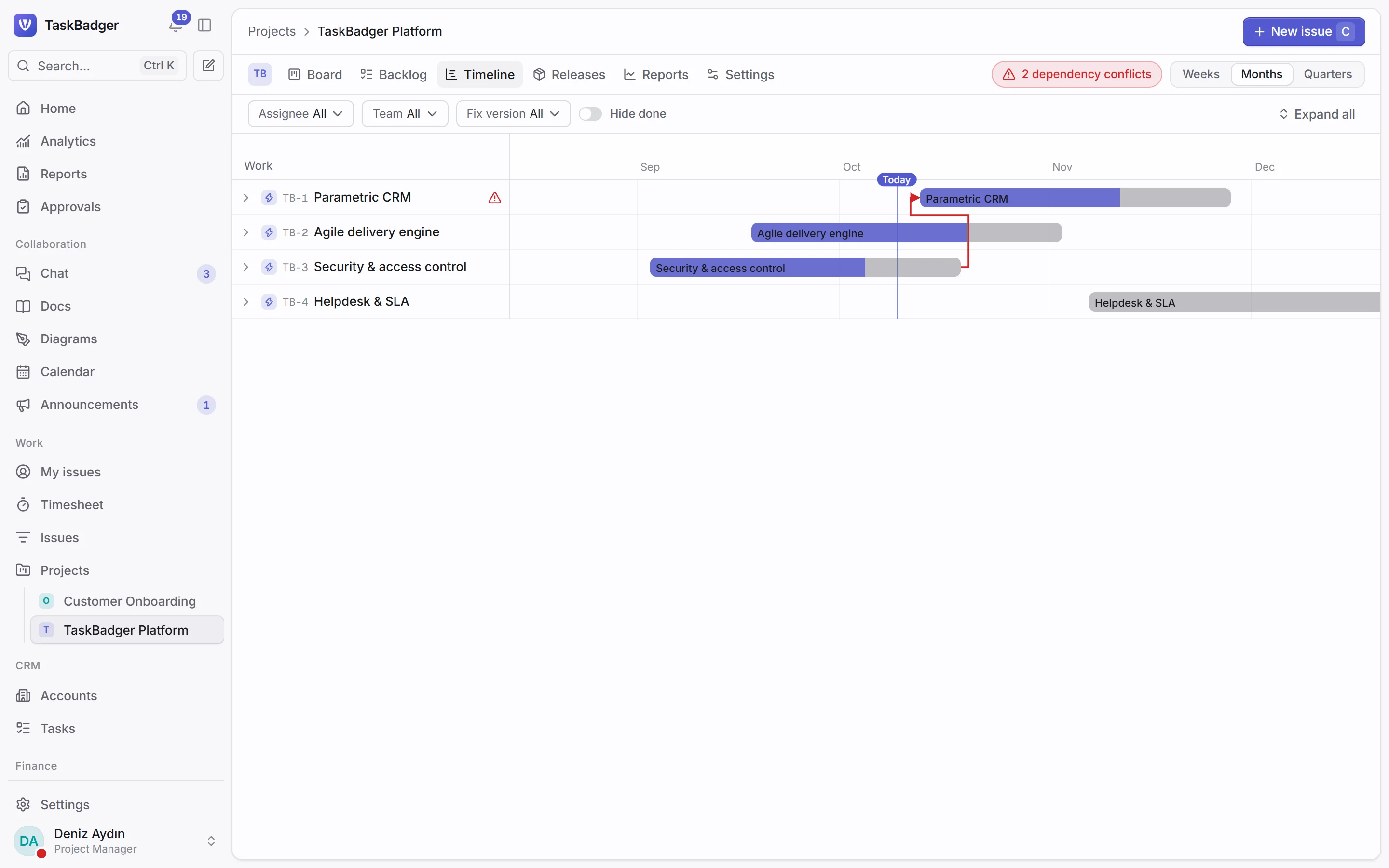Switch to the project Reports tab
This screenshot has width=1389, height=868.
tap(656, 75)
